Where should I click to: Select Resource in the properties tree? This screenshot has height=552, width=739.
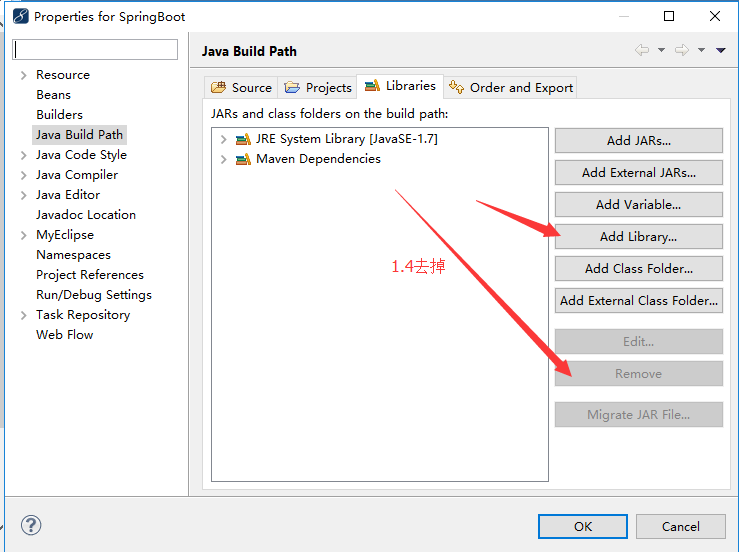[63, 75]
